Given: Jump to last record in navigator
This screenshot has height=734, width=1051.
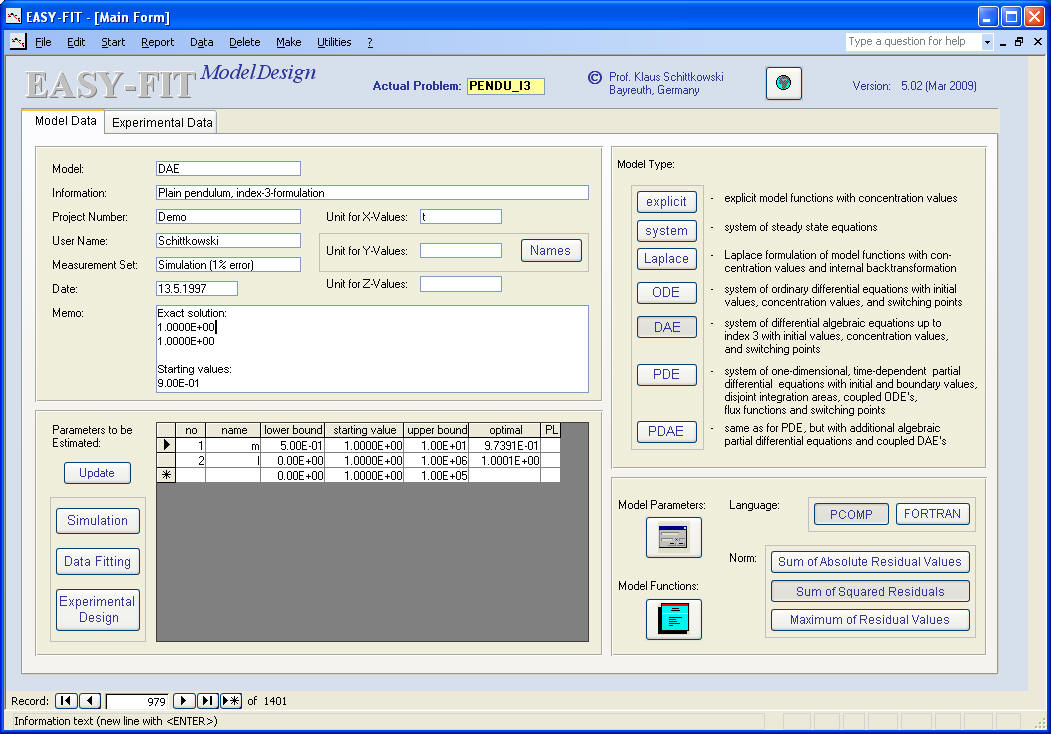Looking at the screenshot, I should tap(207, 701).
